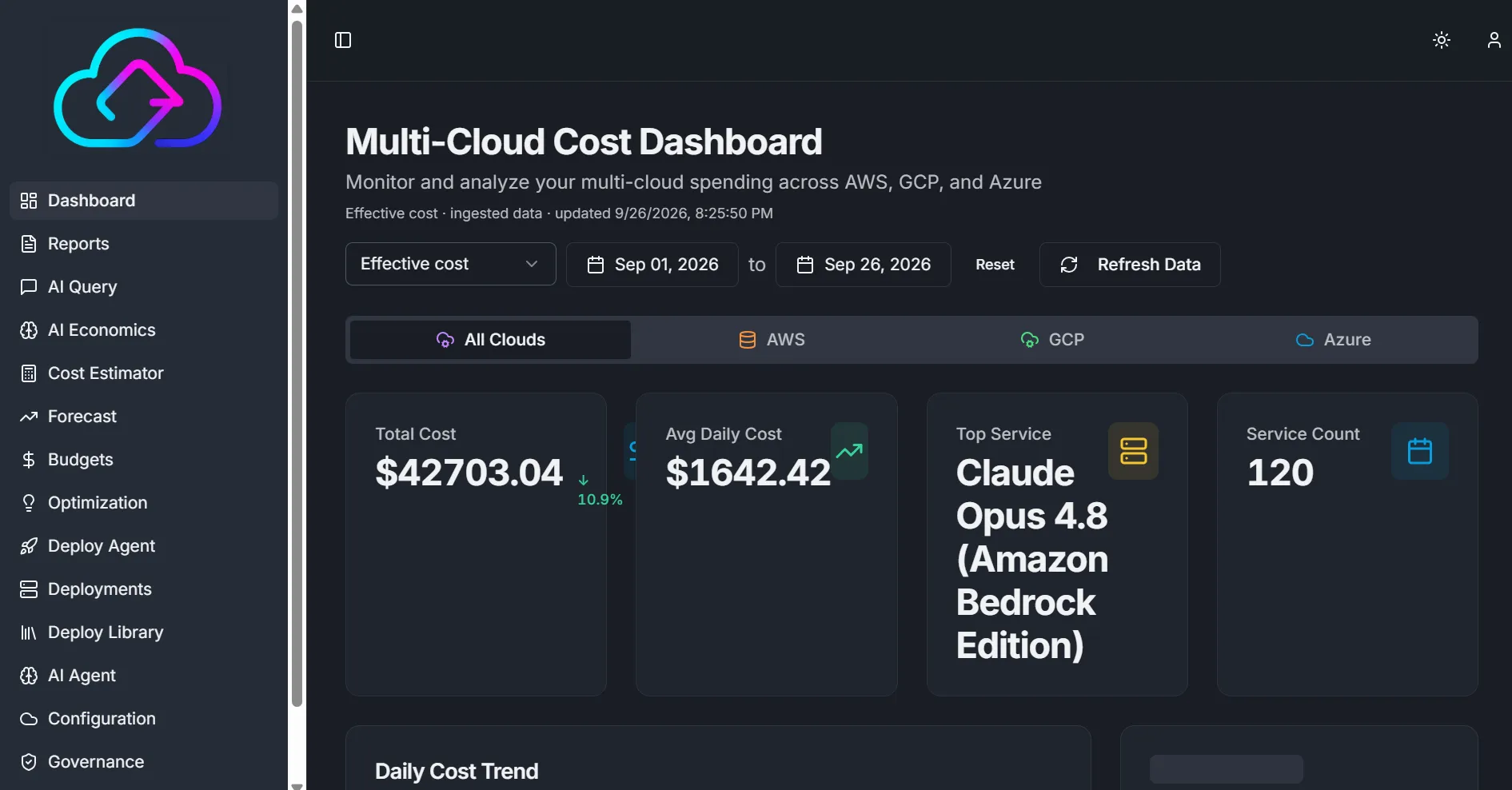Click the Cost Estimator calculator icon

pos(29,373)
